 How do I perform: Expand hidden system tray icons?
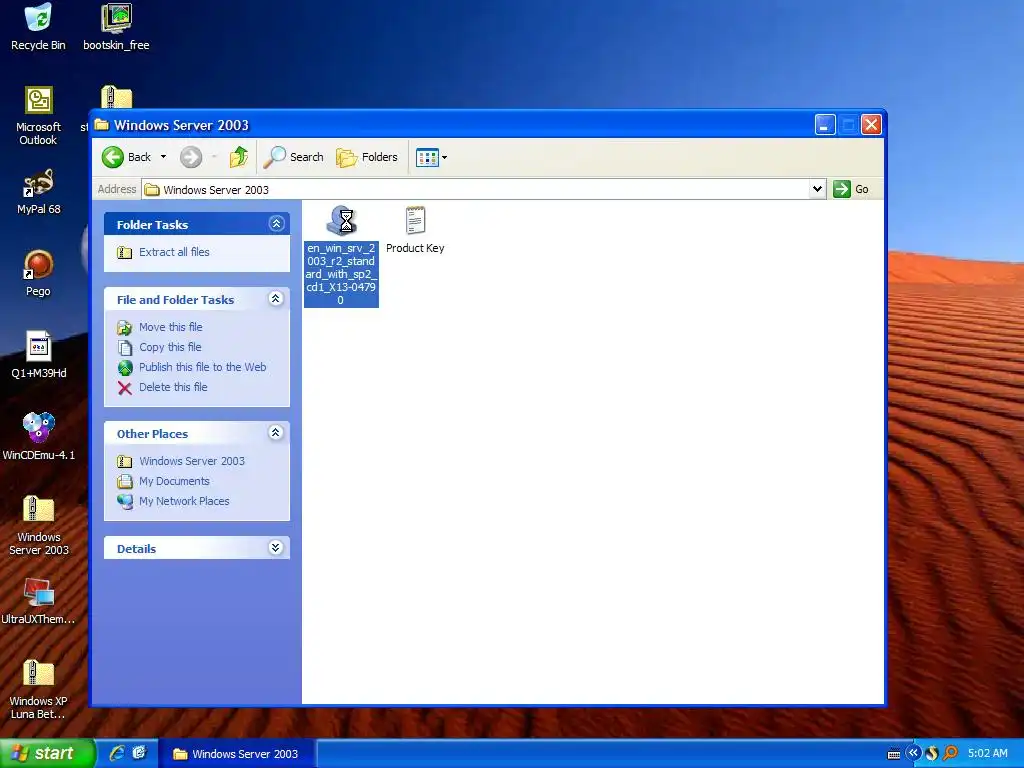tap(913, 753)
